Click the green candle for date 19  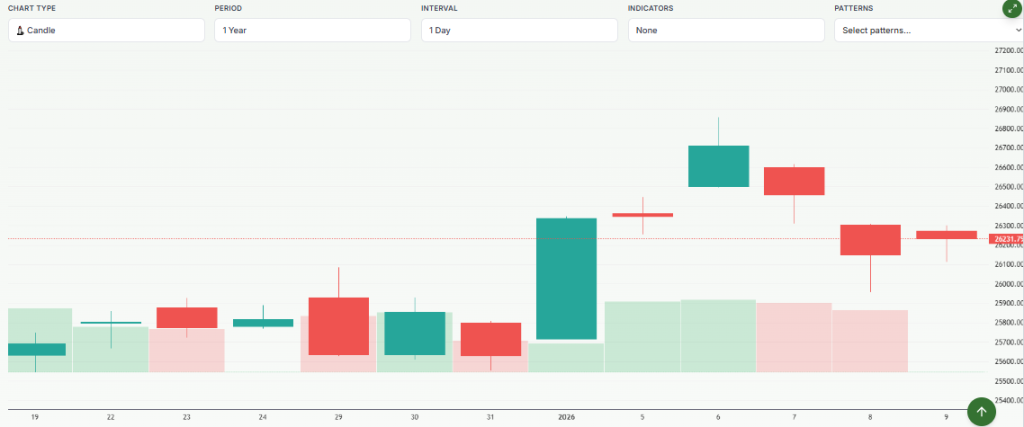pos(35,349)
